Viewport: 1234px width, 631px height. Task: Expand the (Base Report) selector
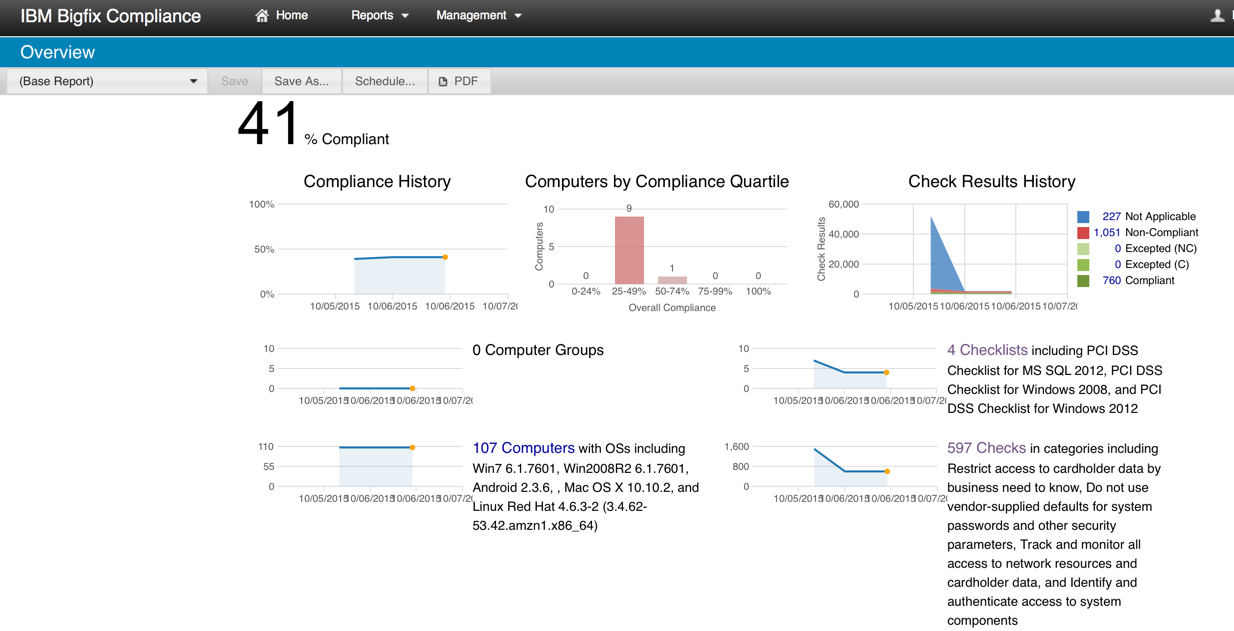[x=193, y=81]
